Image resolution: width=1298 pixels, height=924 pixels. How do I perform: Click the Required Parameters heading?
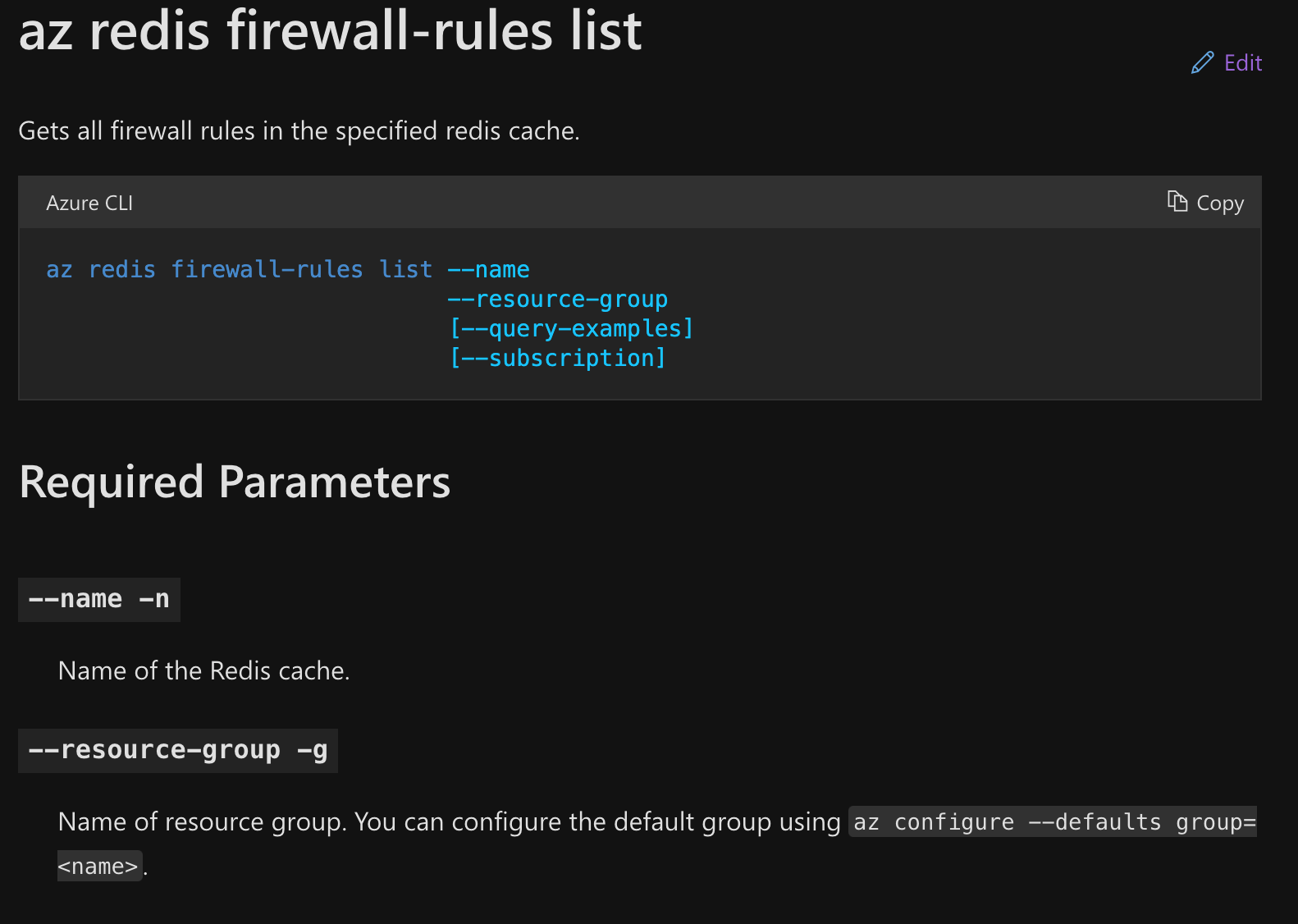click(x=235, y=482)
